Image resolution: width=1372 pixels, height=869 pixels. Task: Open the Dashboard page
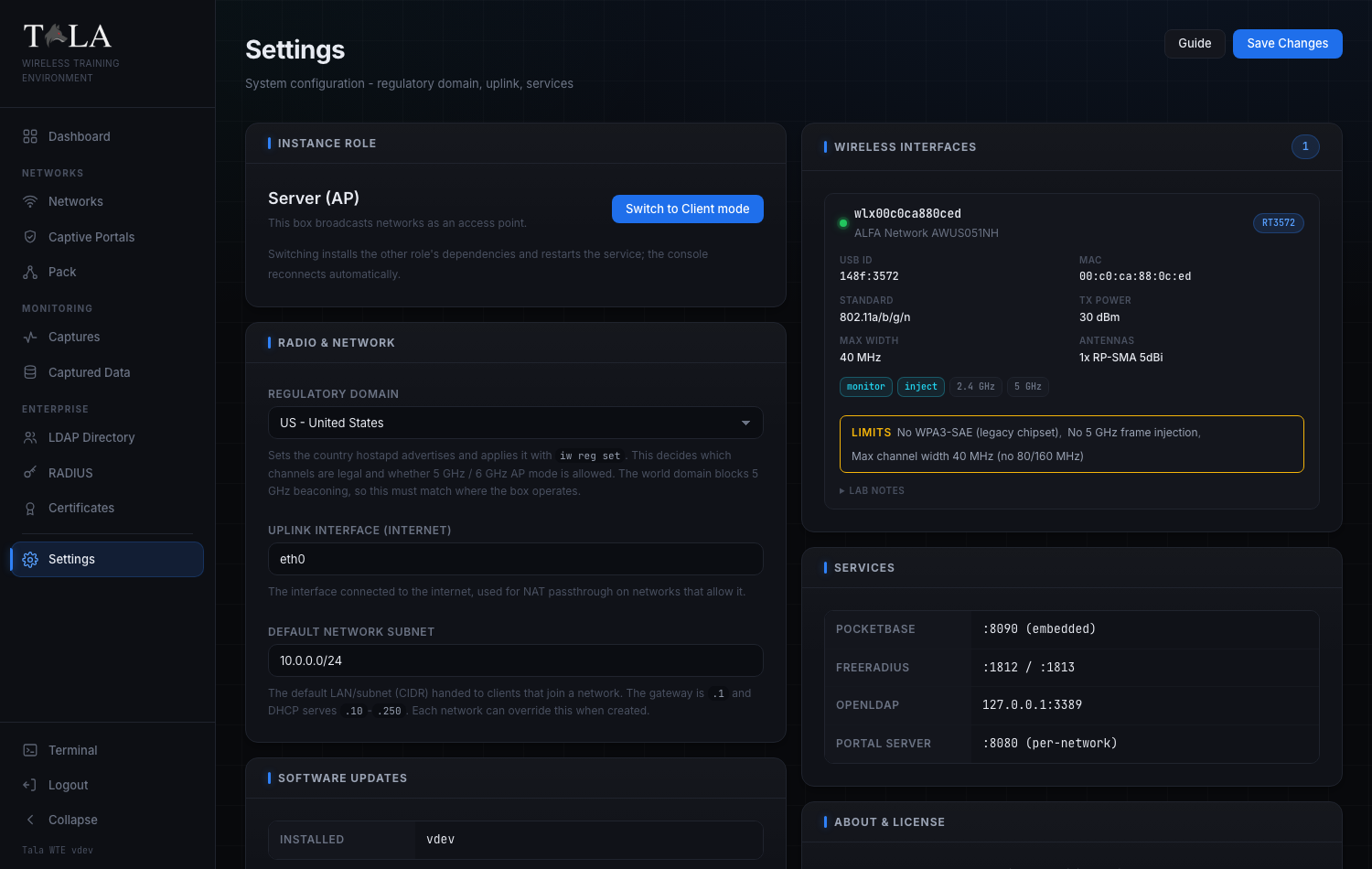coord(107,136)
